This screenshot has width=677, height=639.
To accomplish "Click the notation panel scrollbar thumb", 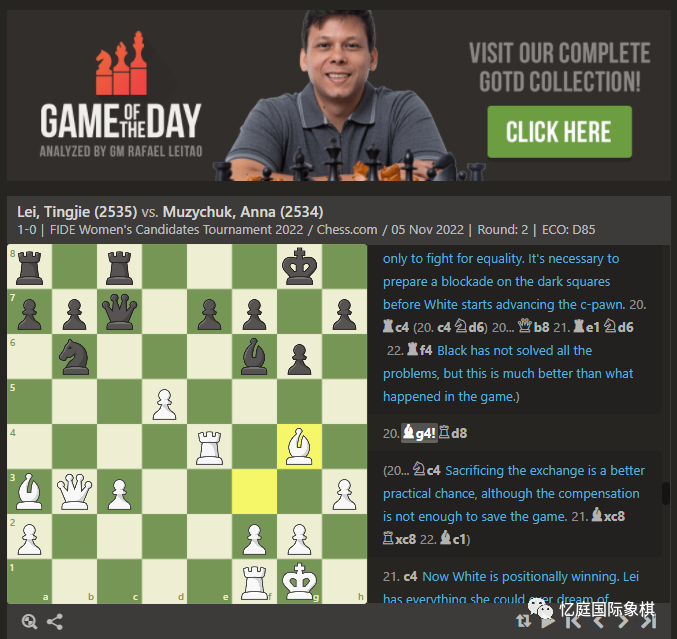I will (x=666, y=493).
